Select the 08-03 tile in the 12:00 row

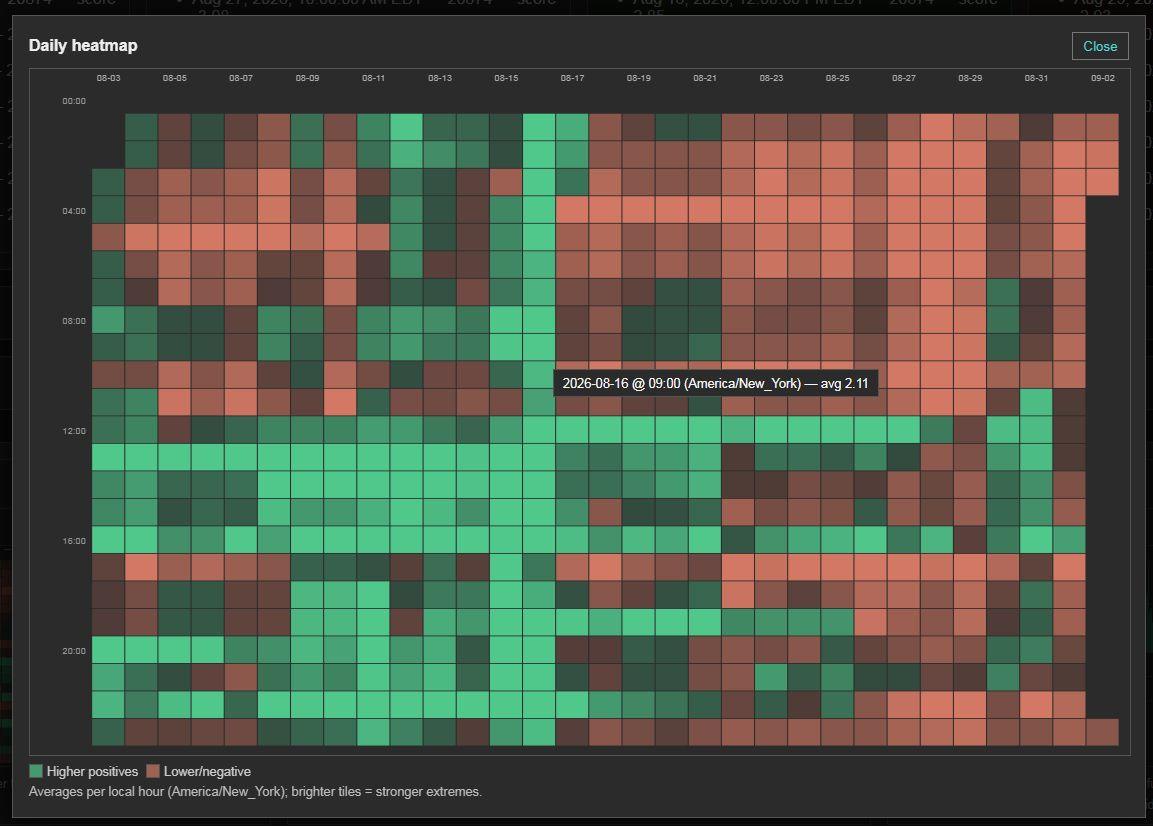click(108, 430)
